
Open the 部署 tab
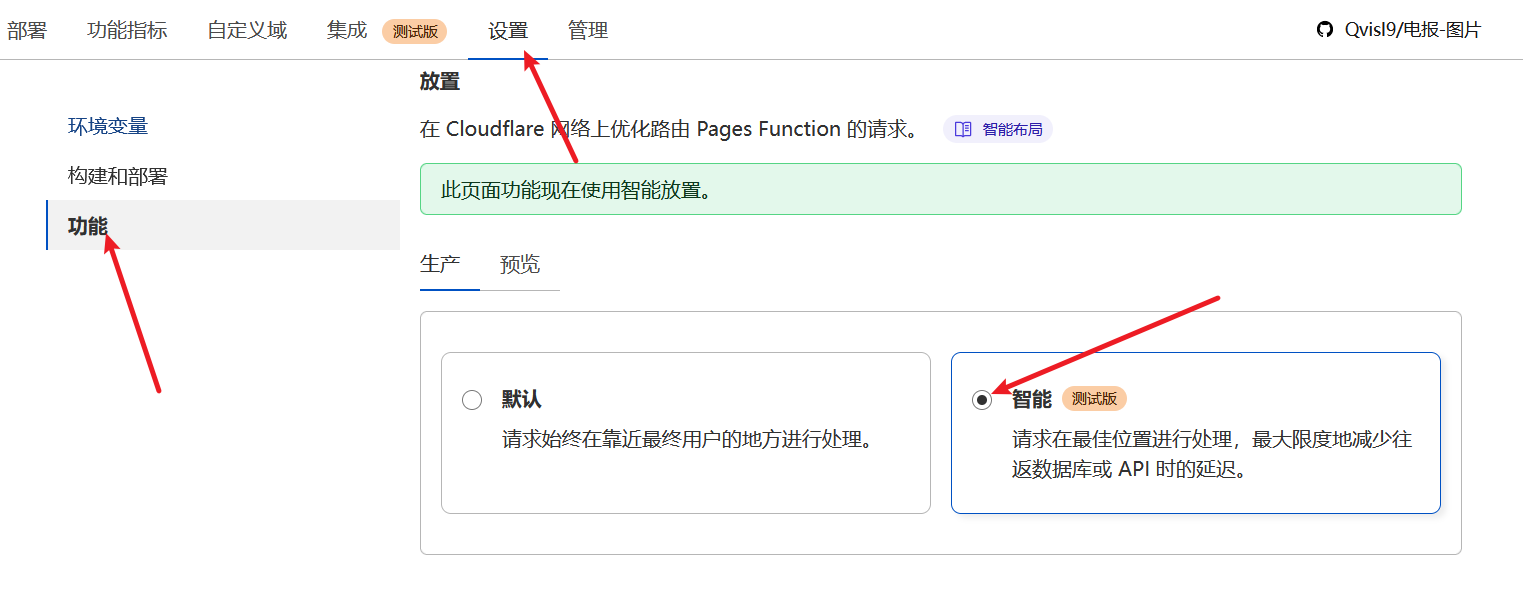(x=27, y=30)
